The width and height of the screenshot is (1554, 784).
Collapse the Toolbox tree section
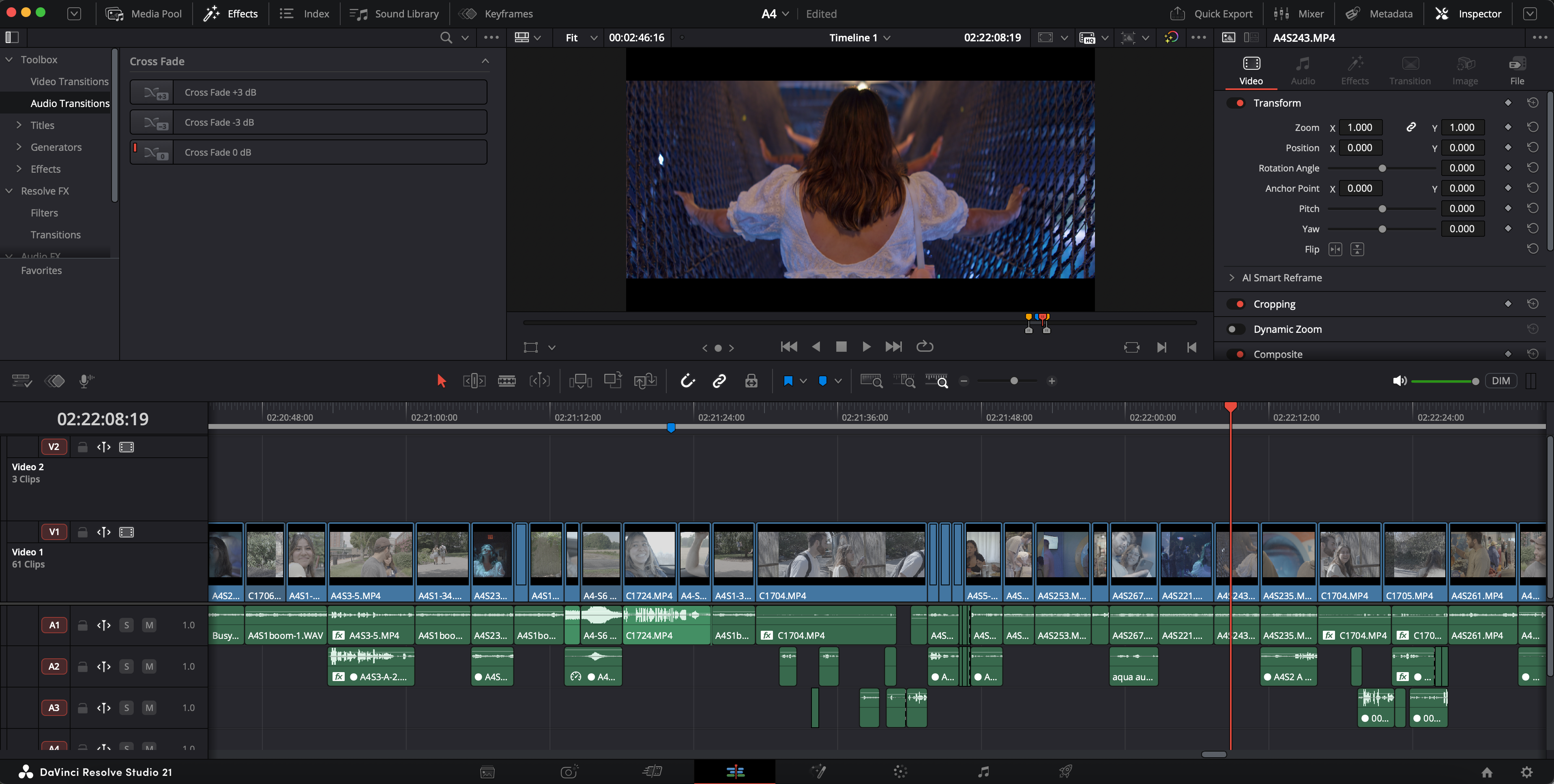[x=9, y=59]
